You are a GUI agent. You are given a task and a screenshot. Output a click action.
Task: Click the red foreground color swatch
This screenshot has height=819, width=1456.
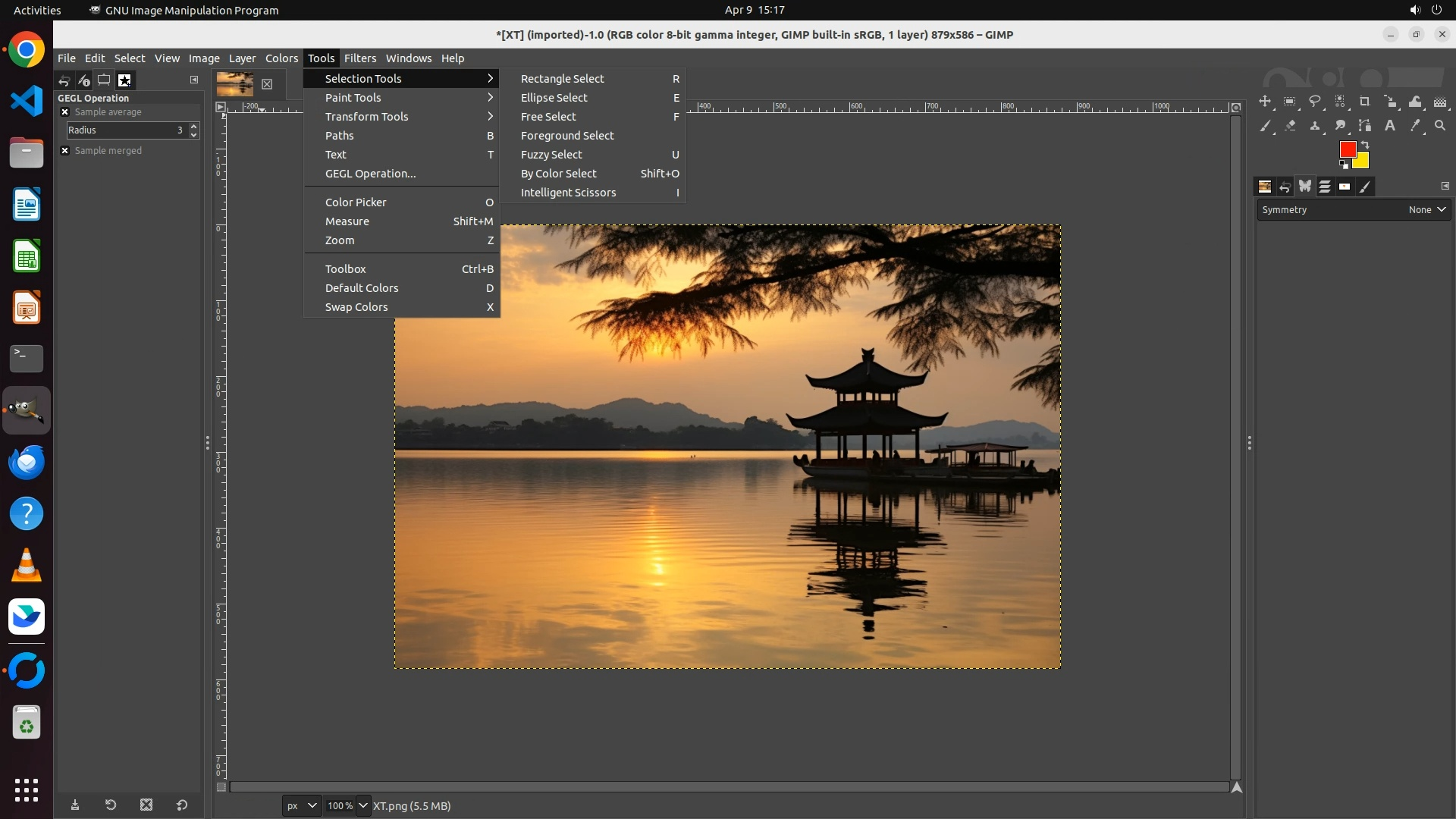1347,149
